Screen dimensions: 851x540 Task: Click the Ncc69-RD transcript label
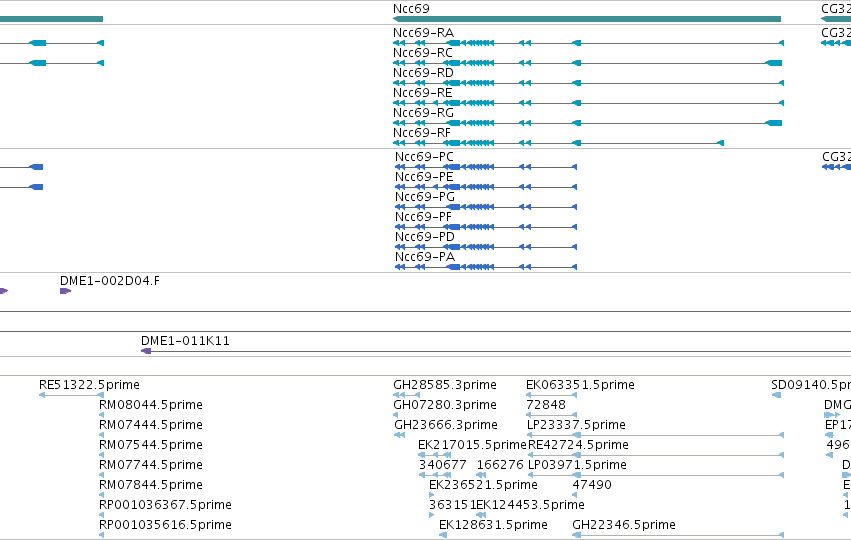[x=423, y=73]
